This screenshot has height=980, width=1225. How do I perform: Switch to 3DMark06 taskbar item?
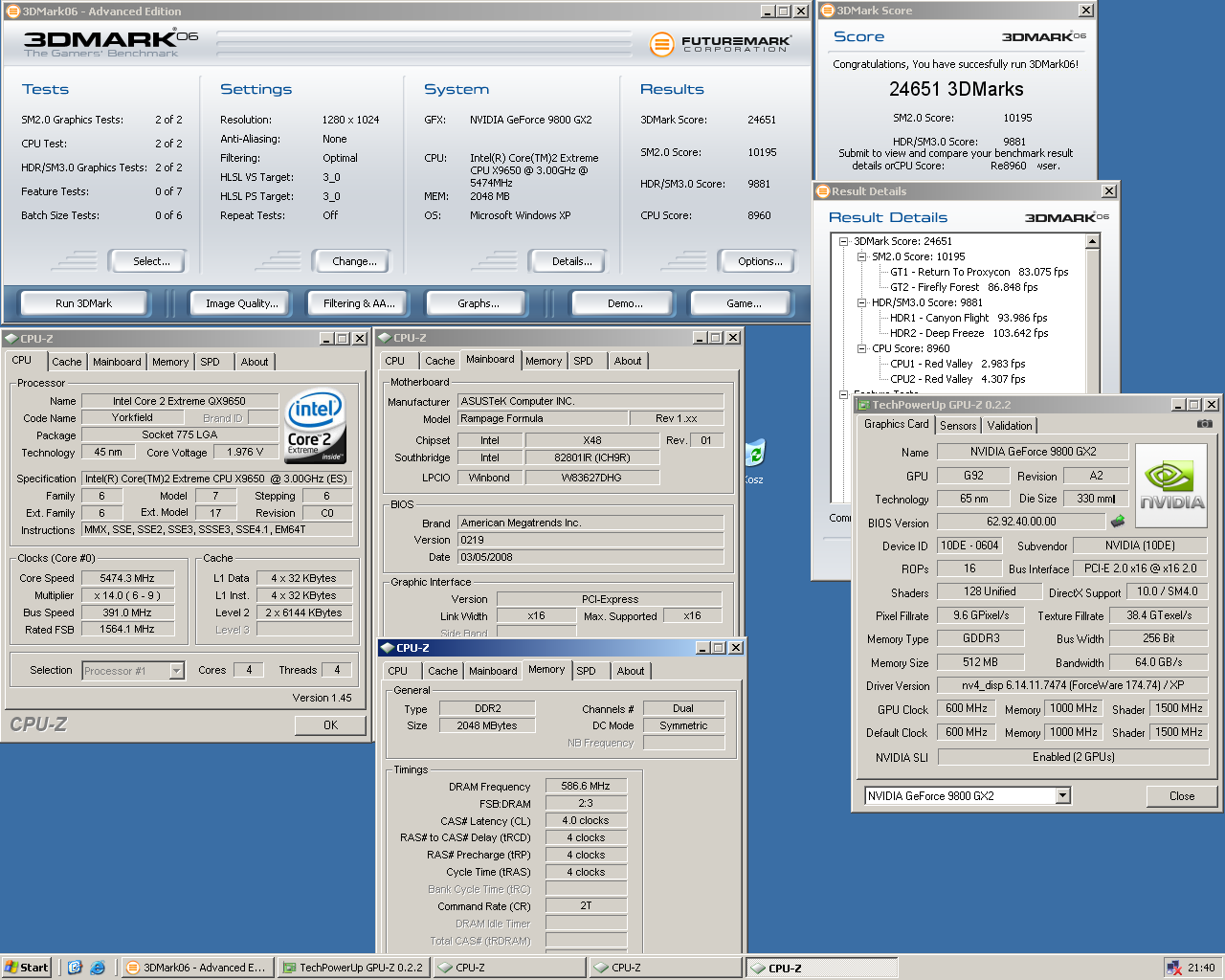(197, 968)
